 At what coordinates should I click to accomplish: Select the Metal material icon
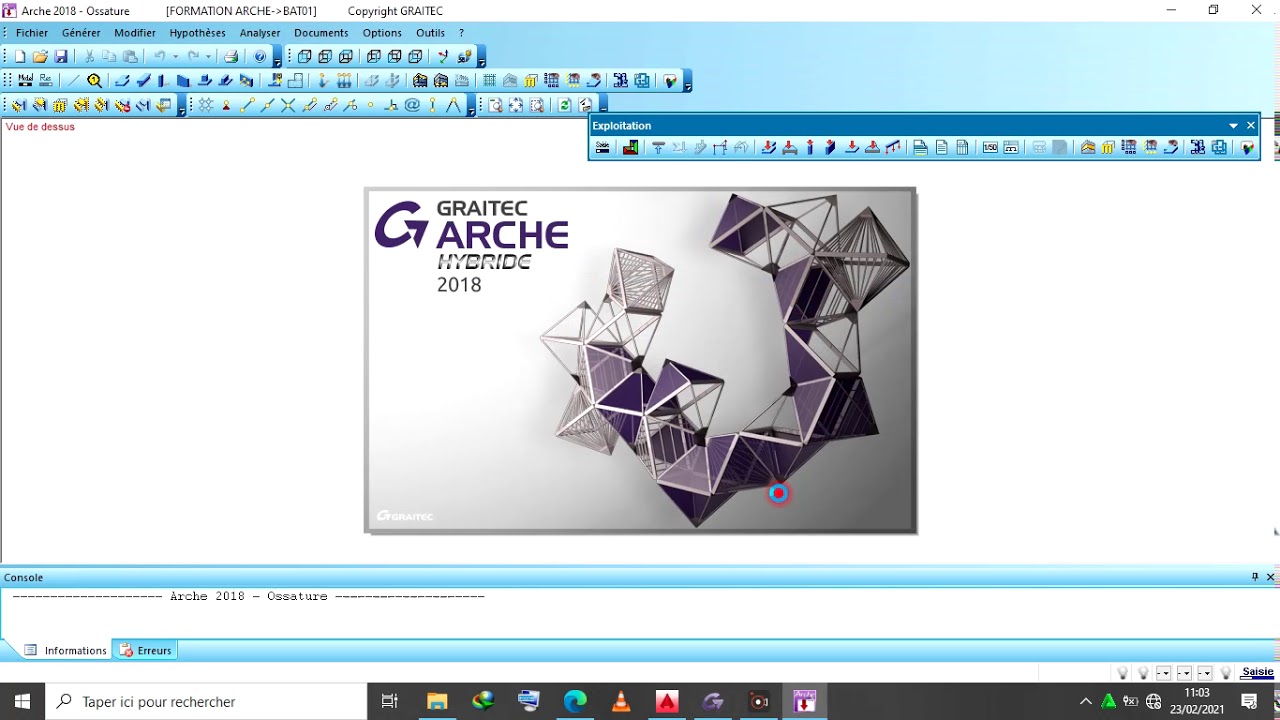point(25,80)
